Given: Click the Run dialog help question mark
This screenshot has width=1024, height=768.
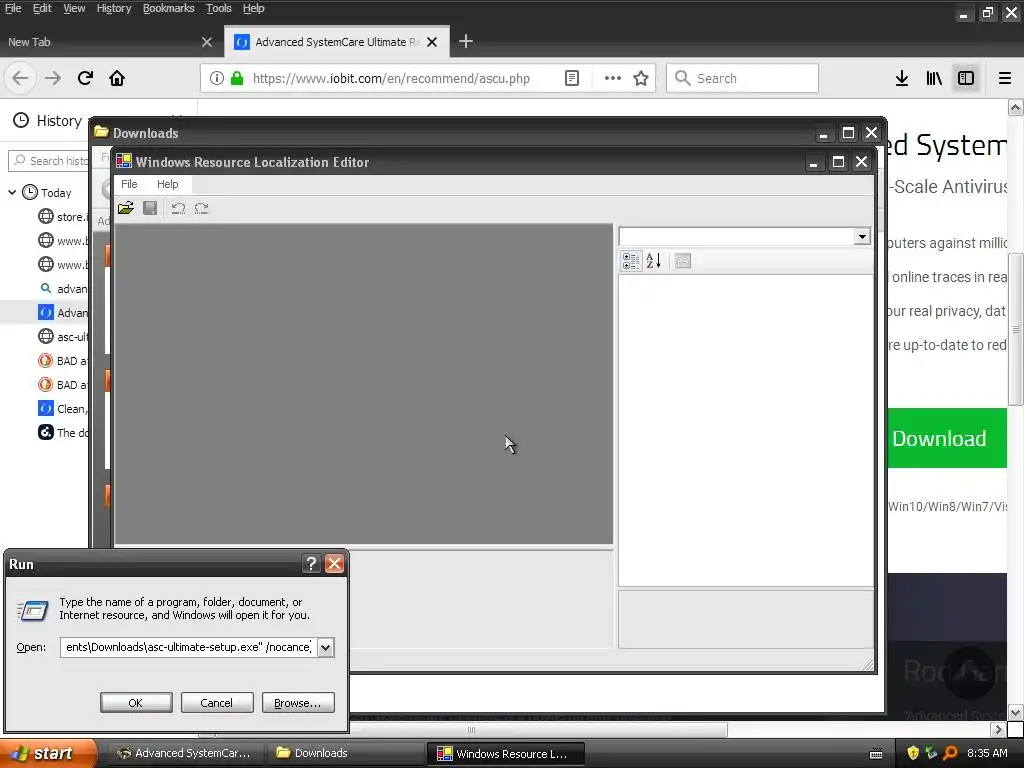Looking at the screenshot, I should click(x=312, y=564).
